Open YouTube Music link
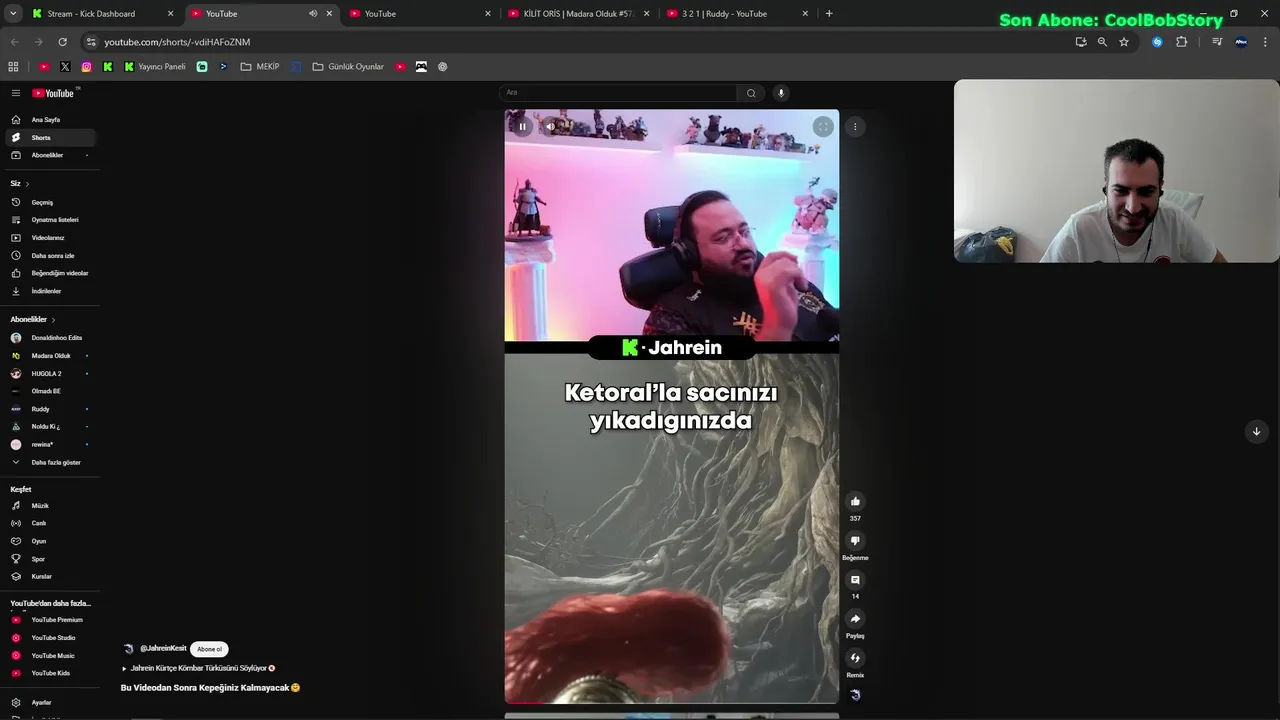Viewport: 1280px width, 720px height. click(x=50, y=656)
